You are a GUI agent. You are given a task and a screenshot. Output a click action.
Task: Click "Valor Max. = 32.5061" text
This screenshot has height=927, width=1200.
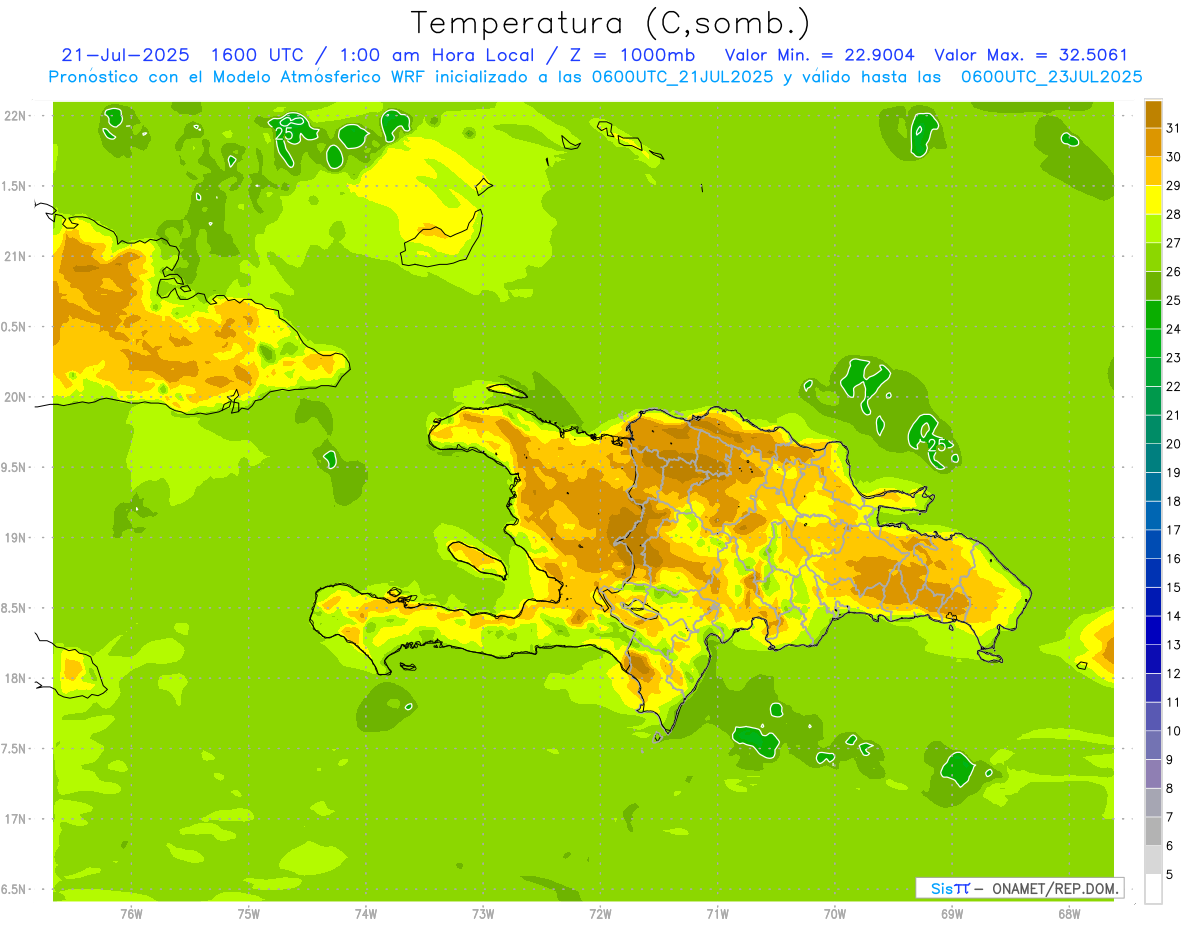[1031, 55]
